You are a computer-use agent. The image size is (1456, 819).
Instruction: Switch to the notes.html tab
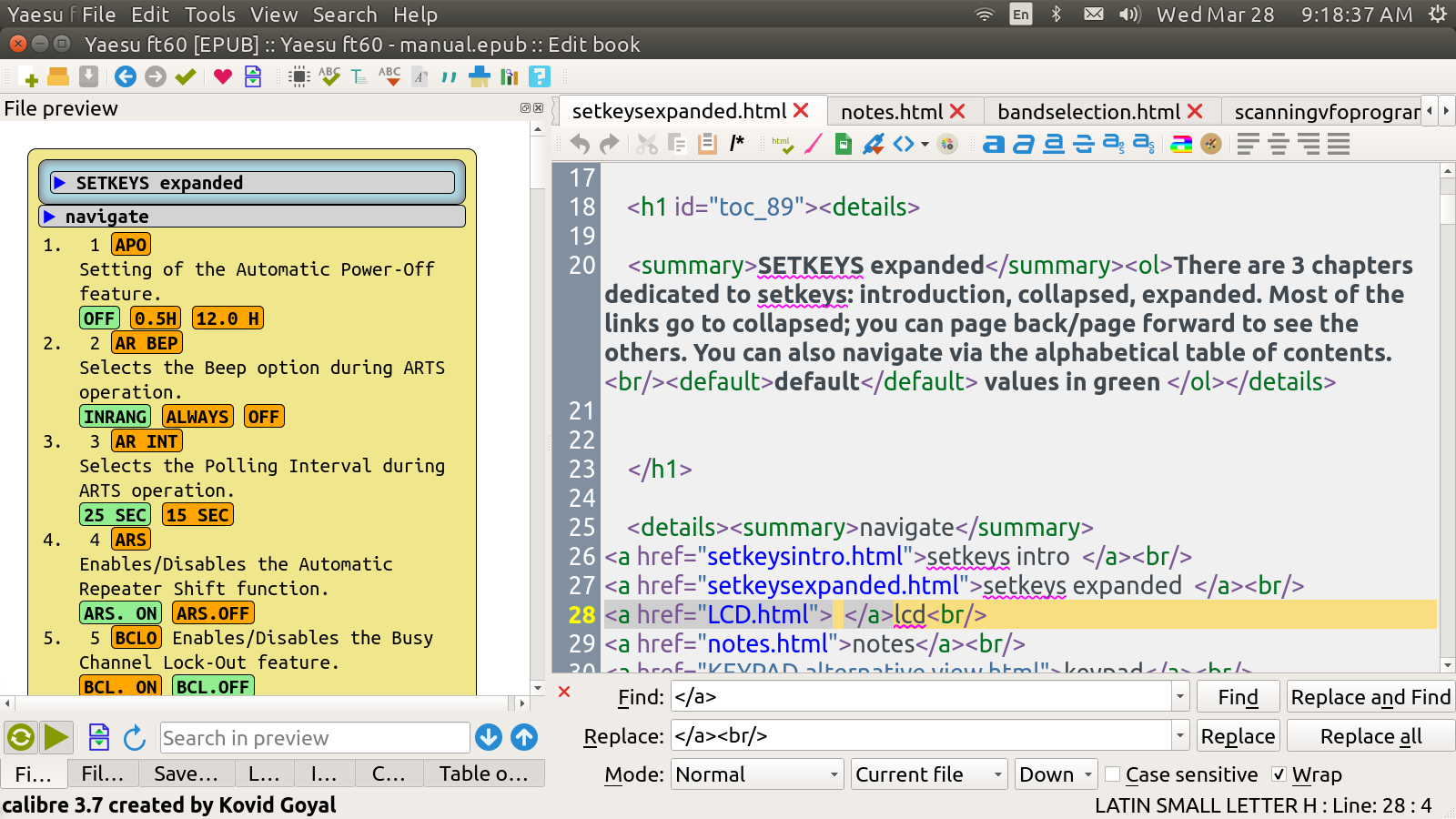pyautogui.click(x=891, y=112)
